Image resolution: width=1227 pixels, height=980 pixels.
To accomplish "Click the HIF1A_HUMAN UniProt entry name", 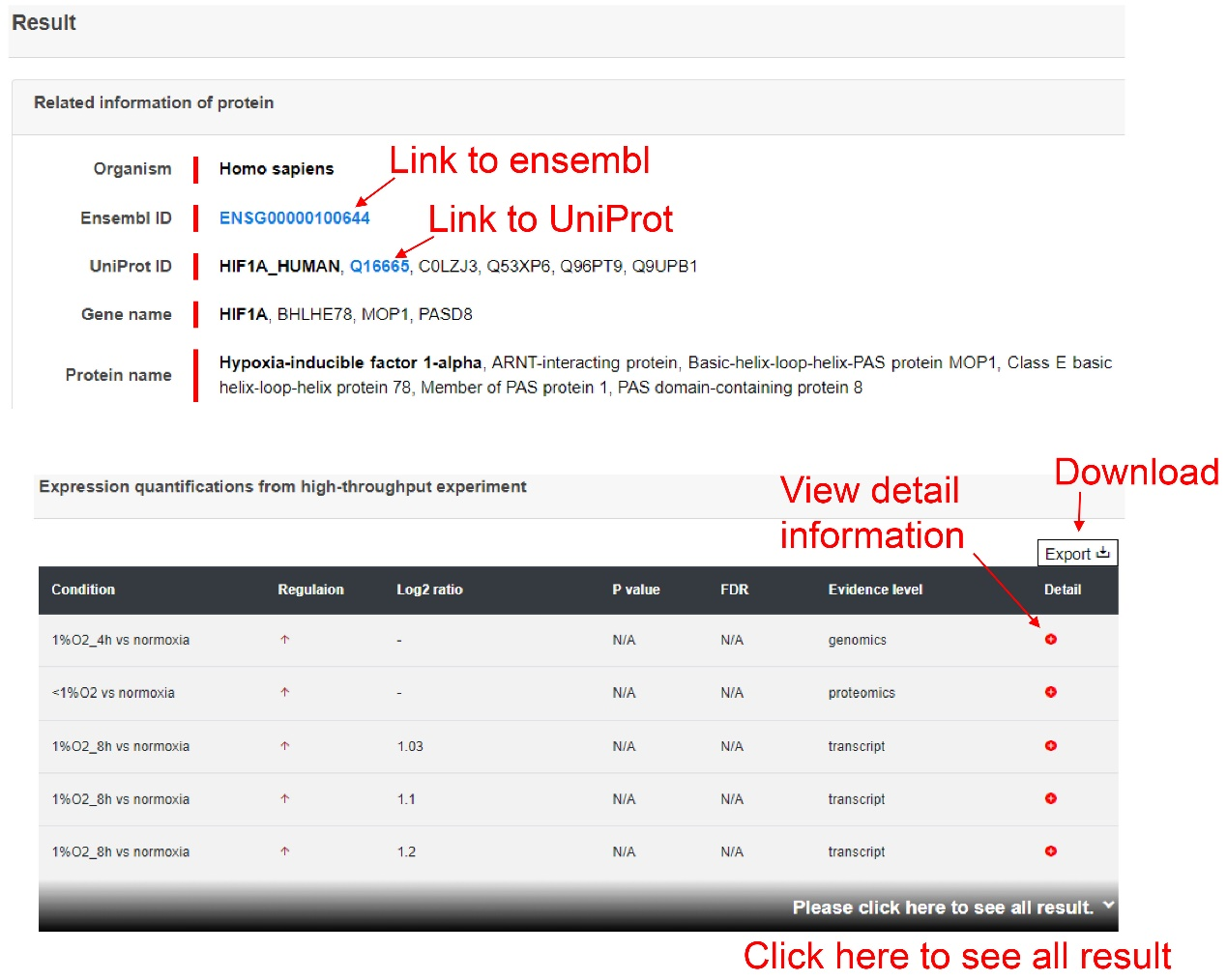I will [279, 267].
